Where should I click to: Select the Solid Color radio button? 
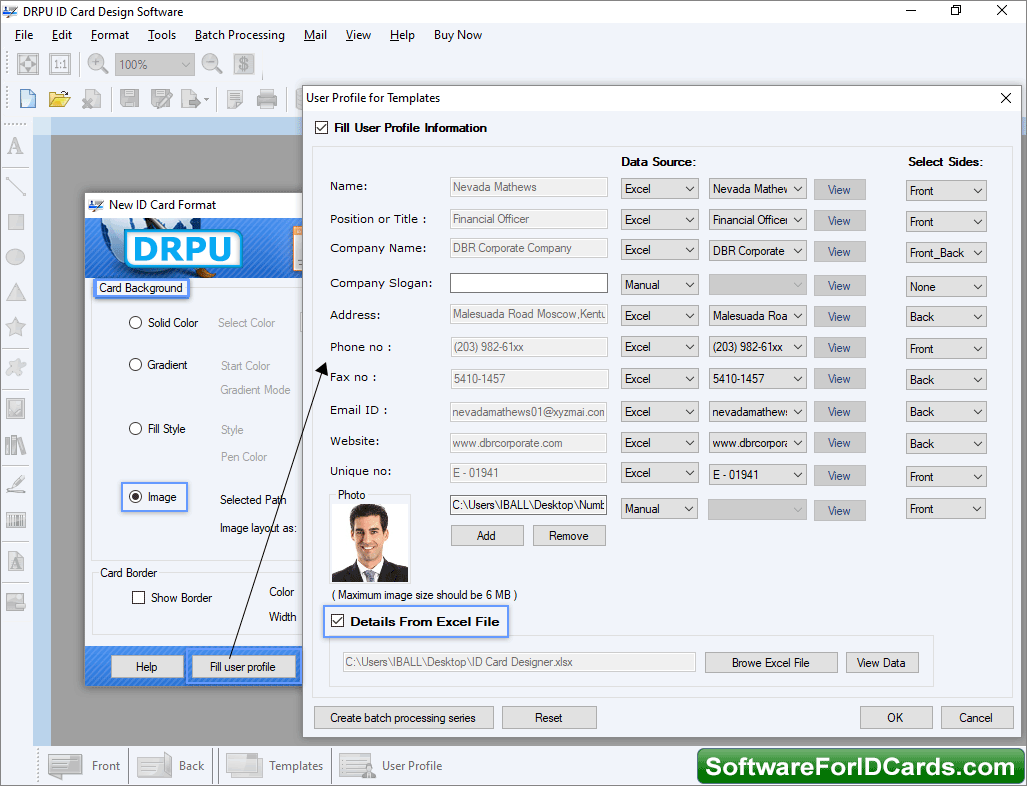[135, 322]
